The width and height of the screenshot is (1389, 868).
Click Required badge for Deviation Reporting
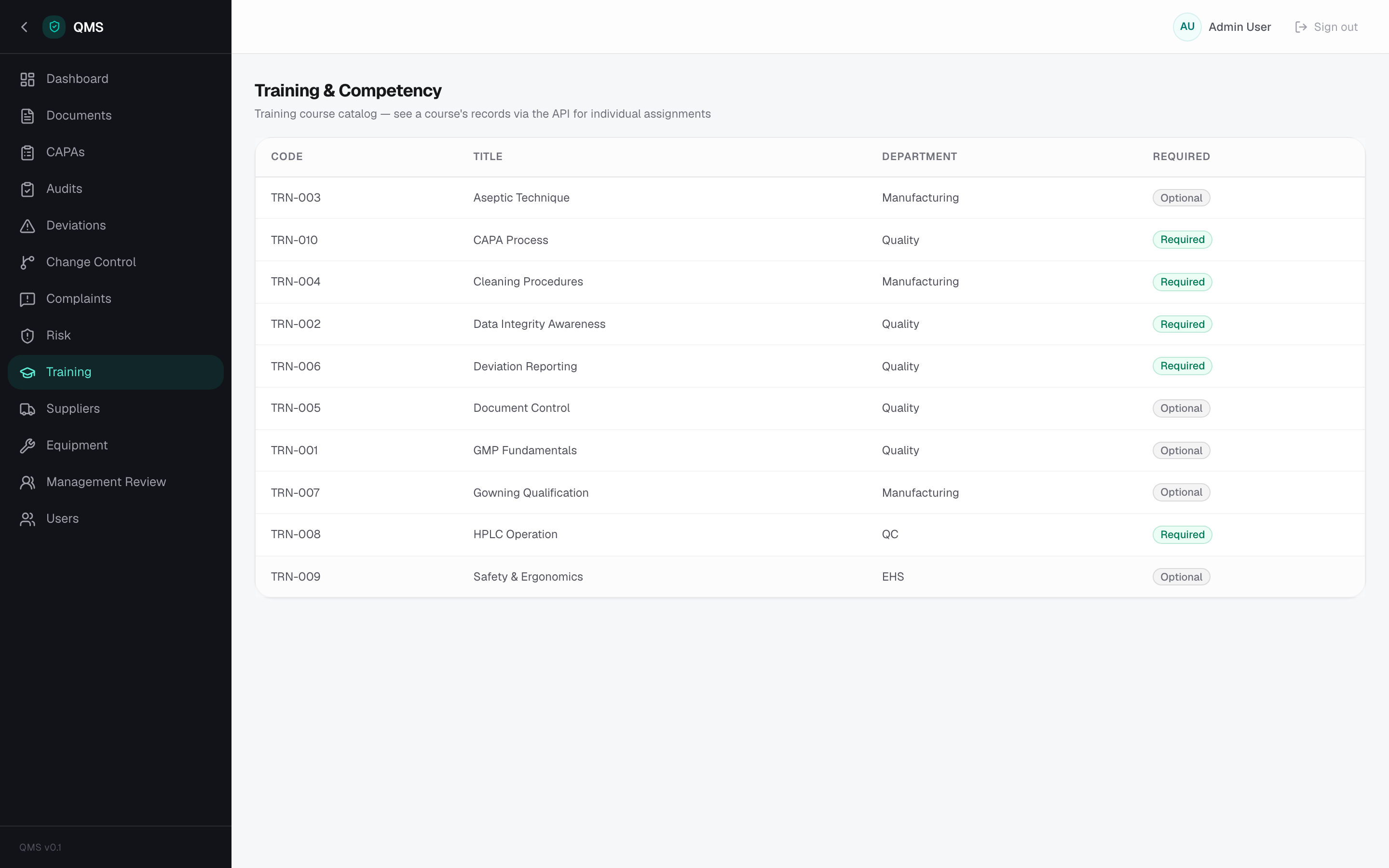1183,366
